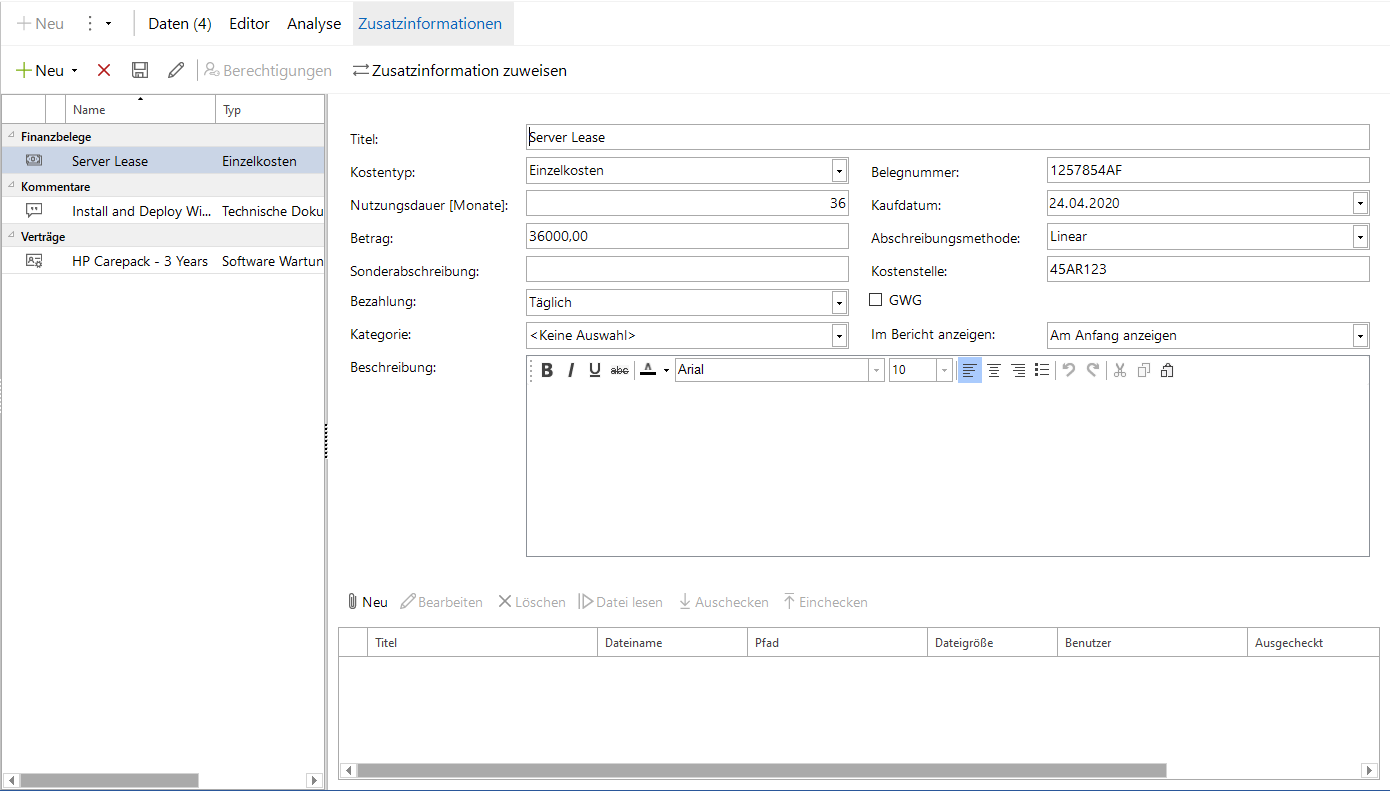Open the Kaufdatum date picker dropdown

[x=1360, y=204]
